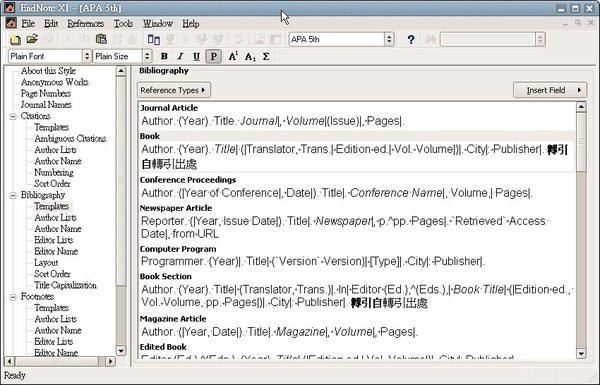Viewport: 600px width, 385px height.
Task: Select Layout under Bibliography
Action: [46, 263]
